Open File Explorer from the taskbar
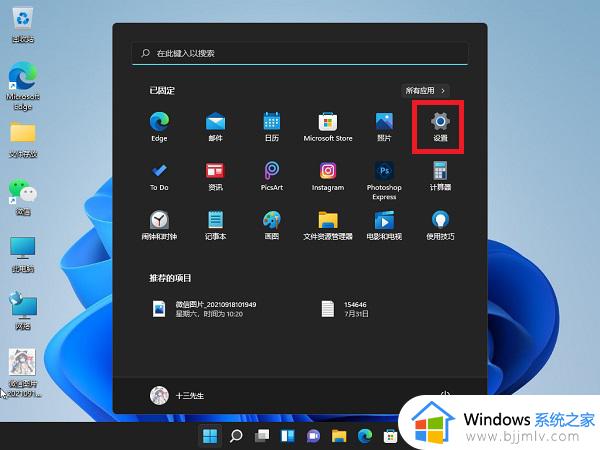 click(x=339, y=436)
